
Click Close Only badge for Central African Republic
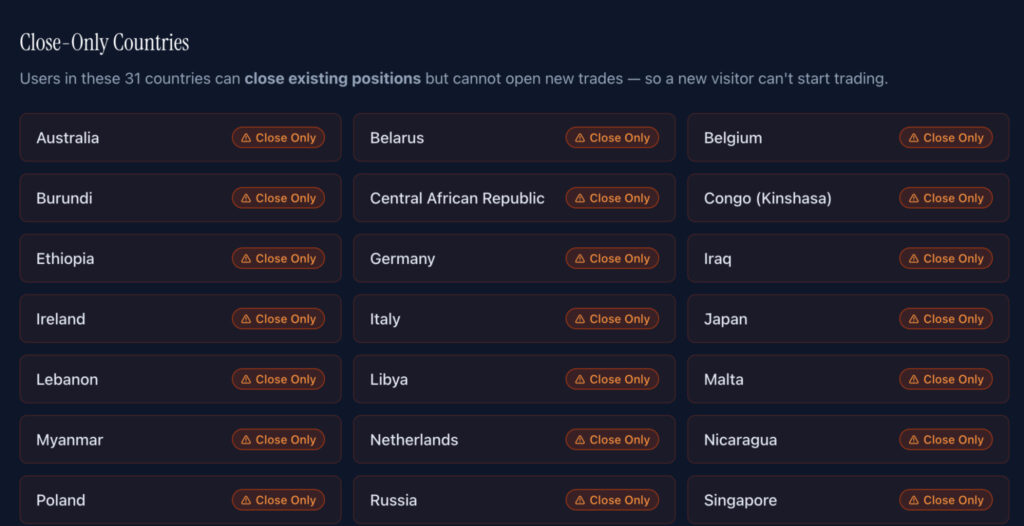(612, 198)
